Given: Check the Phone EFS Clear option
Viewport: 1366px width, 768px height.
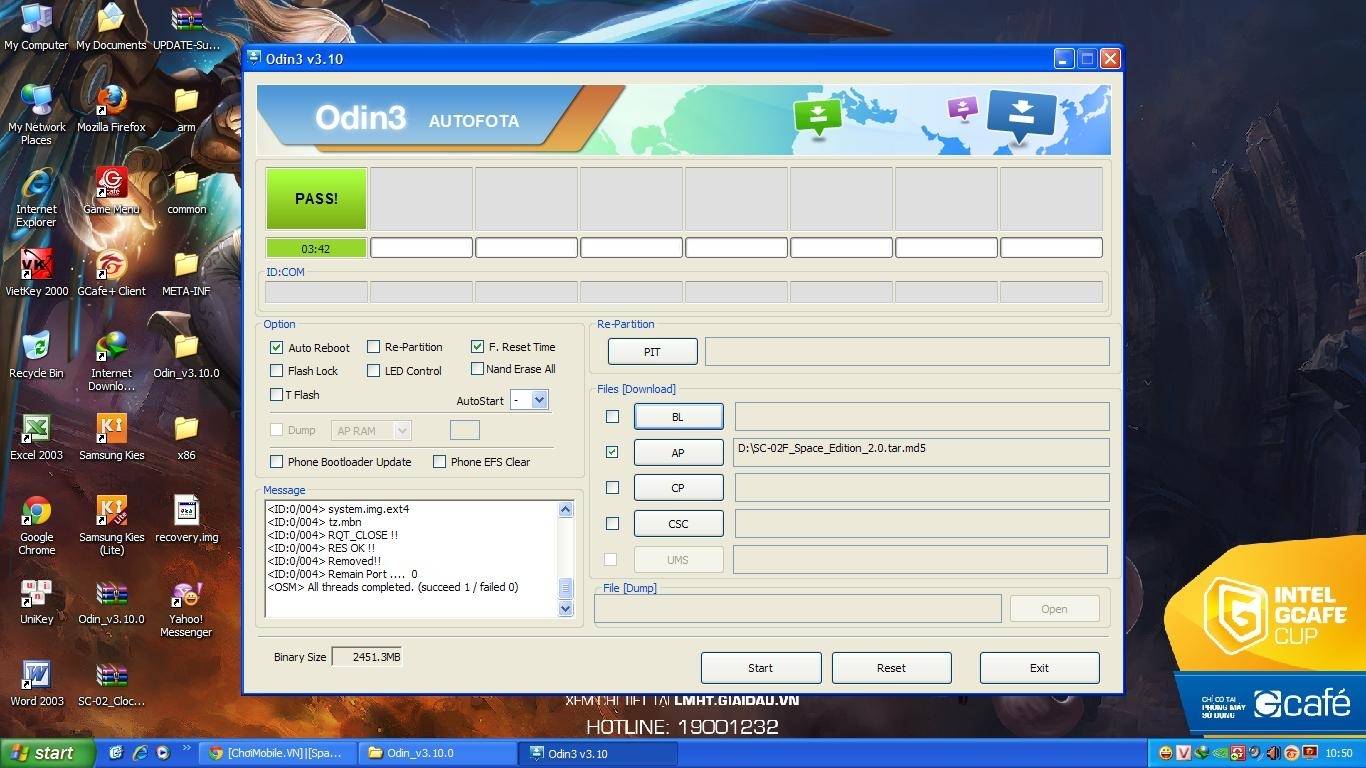Looking at the screenshot, I should coord(439,462).
